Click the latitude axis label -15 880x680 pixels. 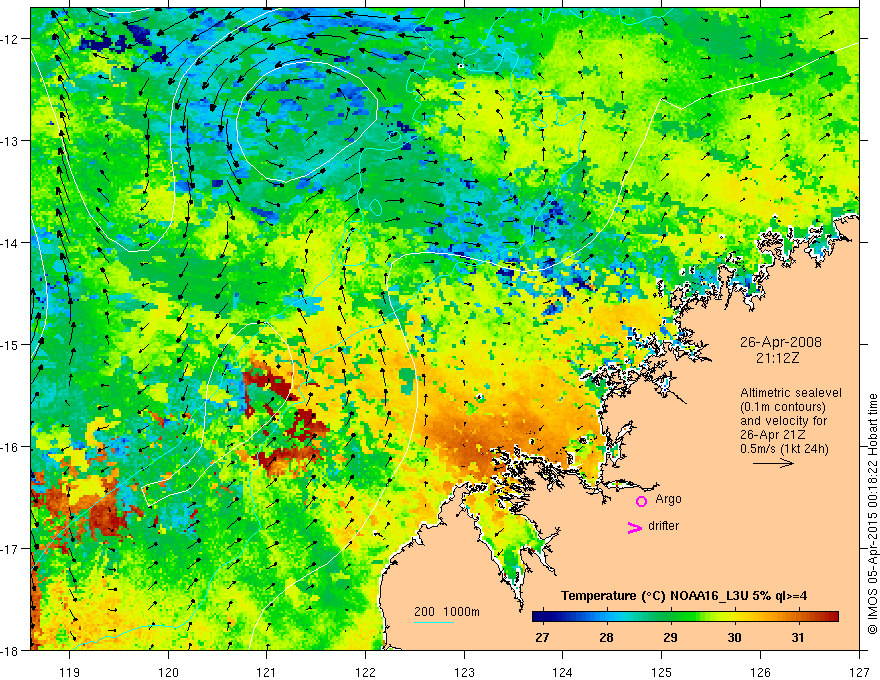click(10, 344)
